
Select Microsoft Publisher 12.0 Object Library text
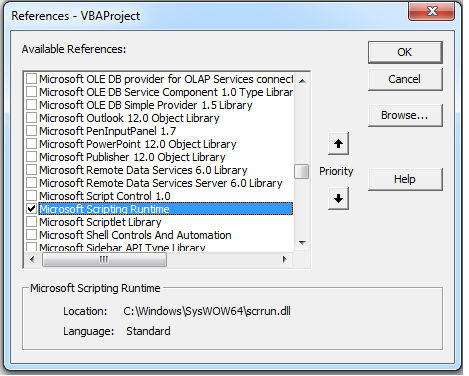click(132, 157)
